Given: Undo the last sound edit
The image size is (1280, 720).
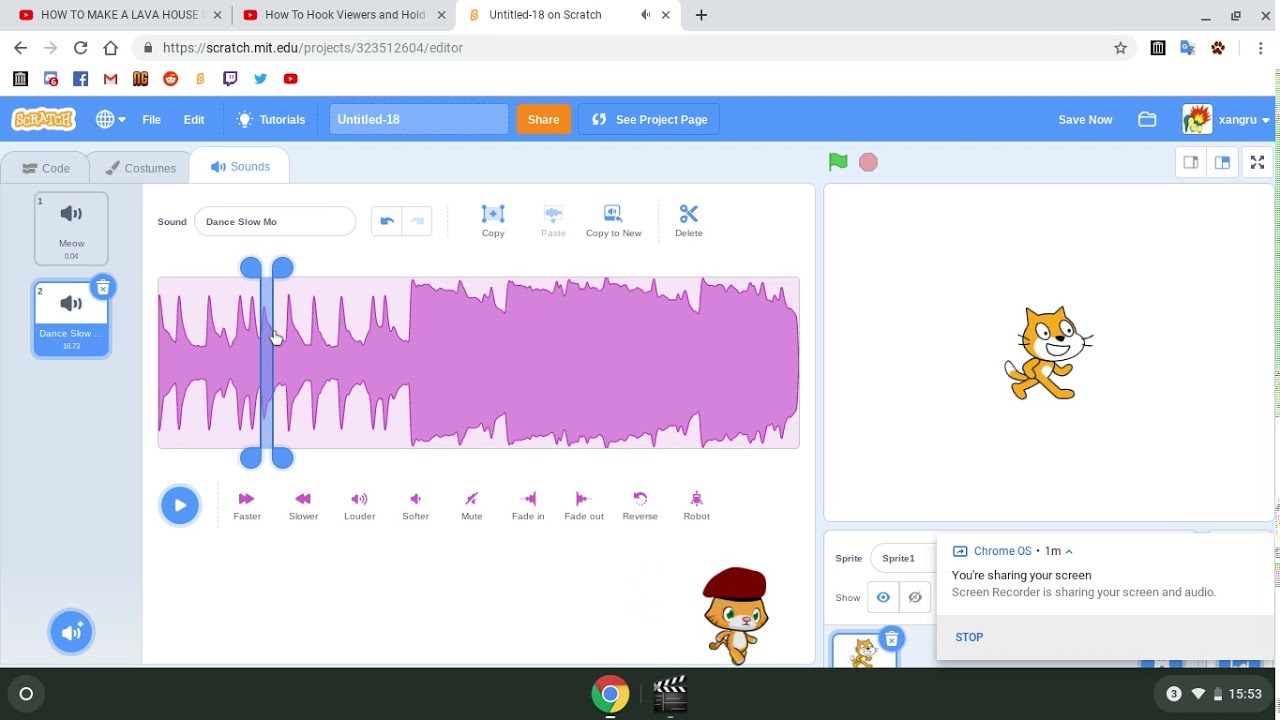Looking at the screenshot, I should 387,221.
